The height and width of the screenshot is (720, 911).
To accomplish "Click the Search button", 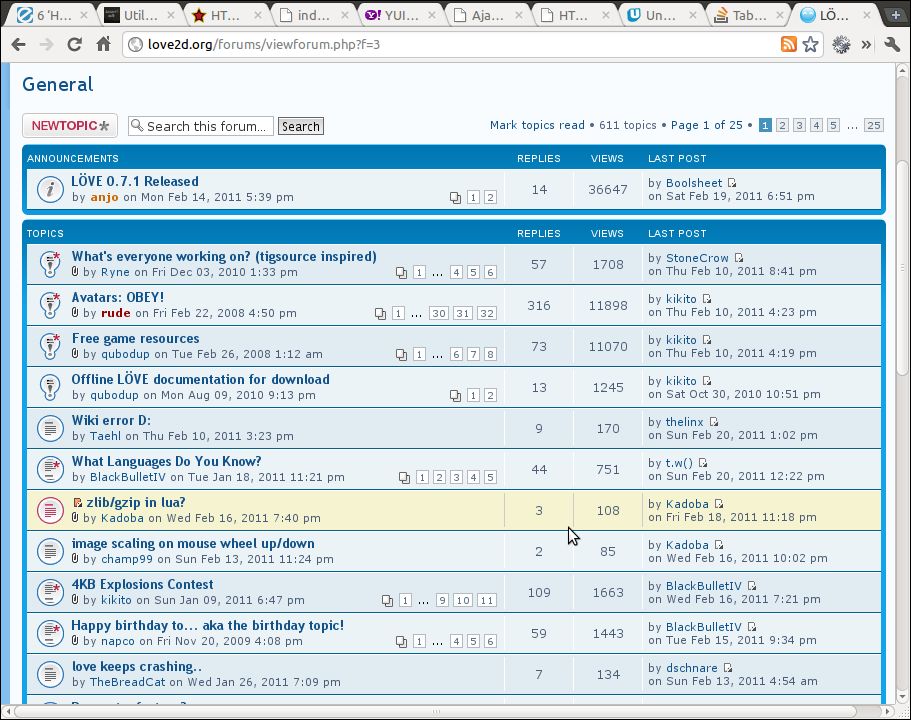I will [301, 126].
